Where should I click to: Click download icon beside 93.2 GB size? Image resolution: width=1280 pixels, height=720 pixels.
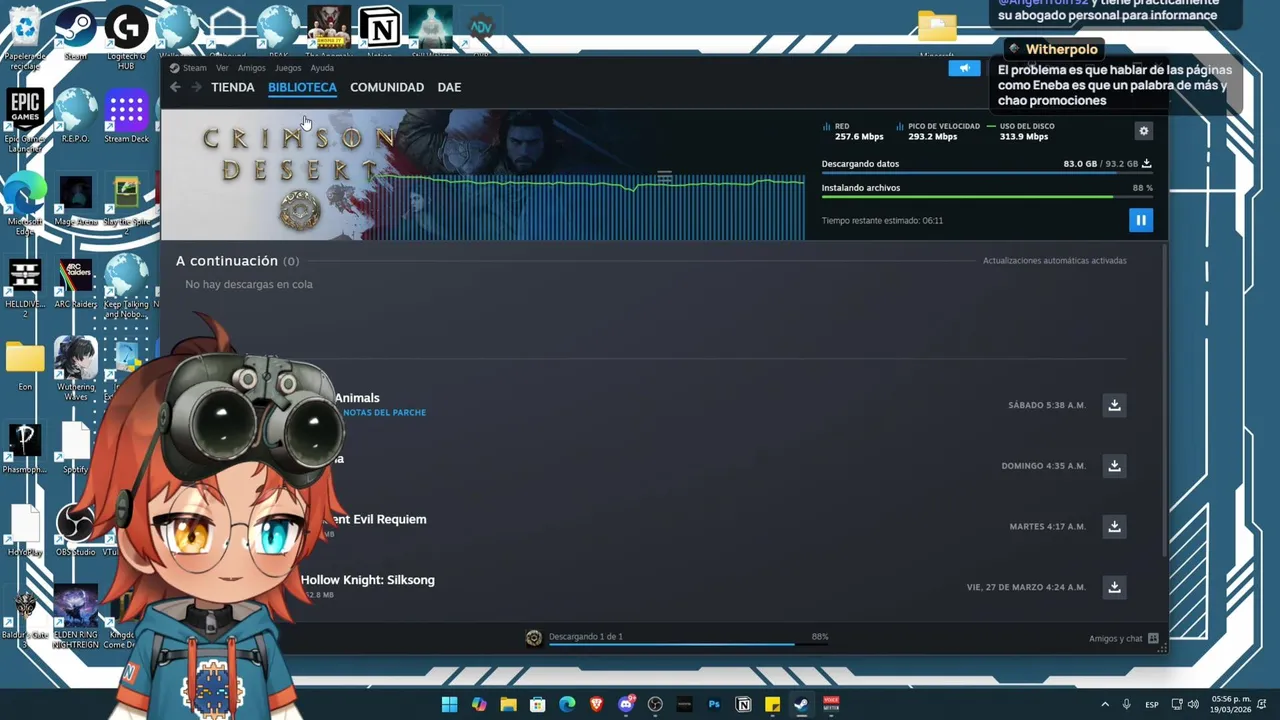point(1147,163)
